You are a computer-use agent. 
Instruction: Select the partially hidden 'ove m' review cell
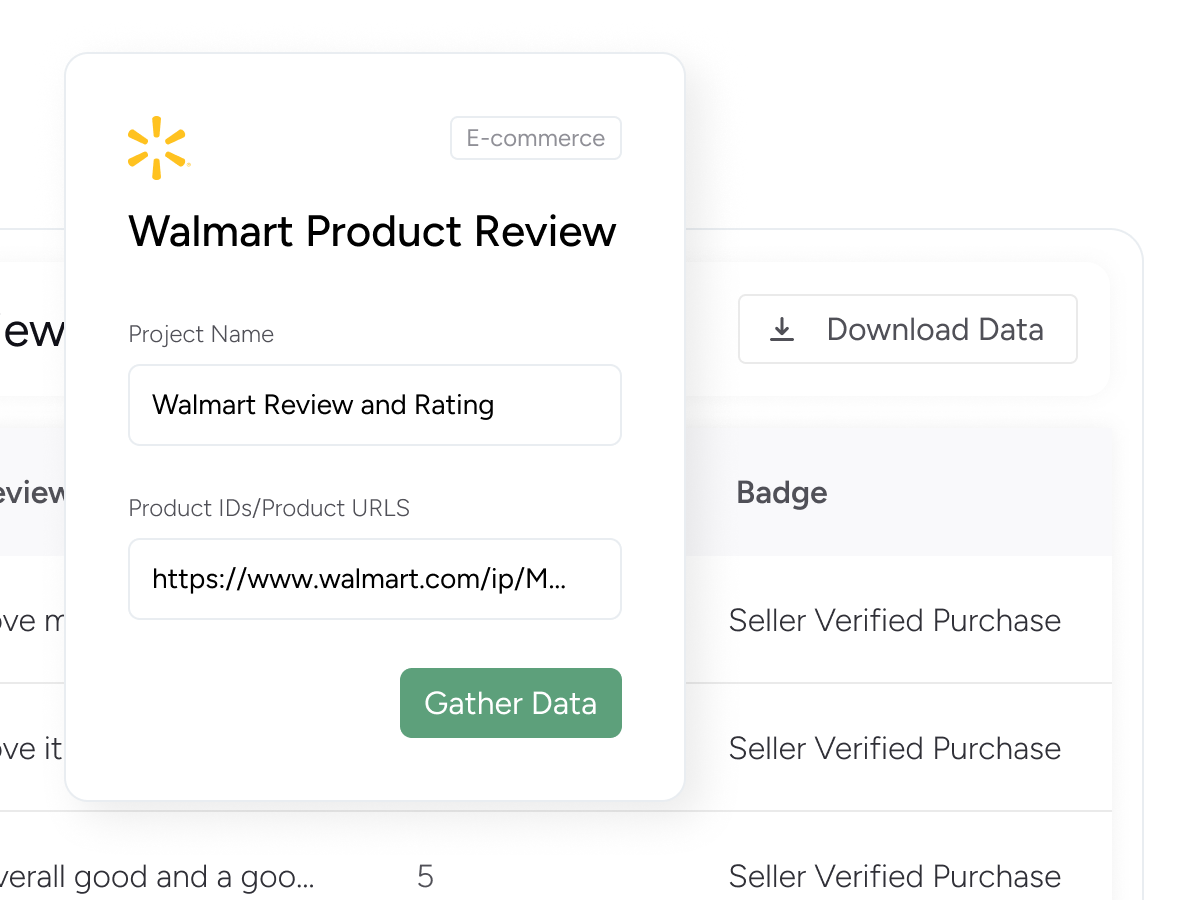pyautogui.click(x=32, y=620)
